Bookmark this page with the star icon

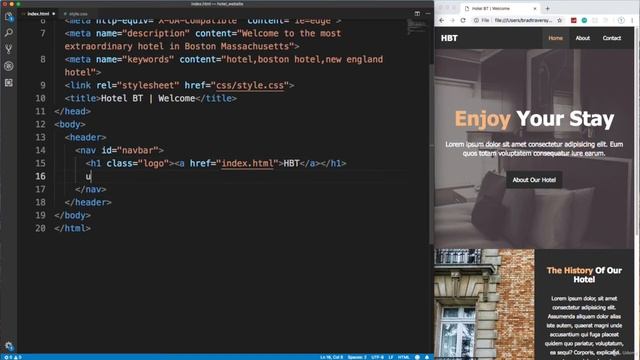560,20
